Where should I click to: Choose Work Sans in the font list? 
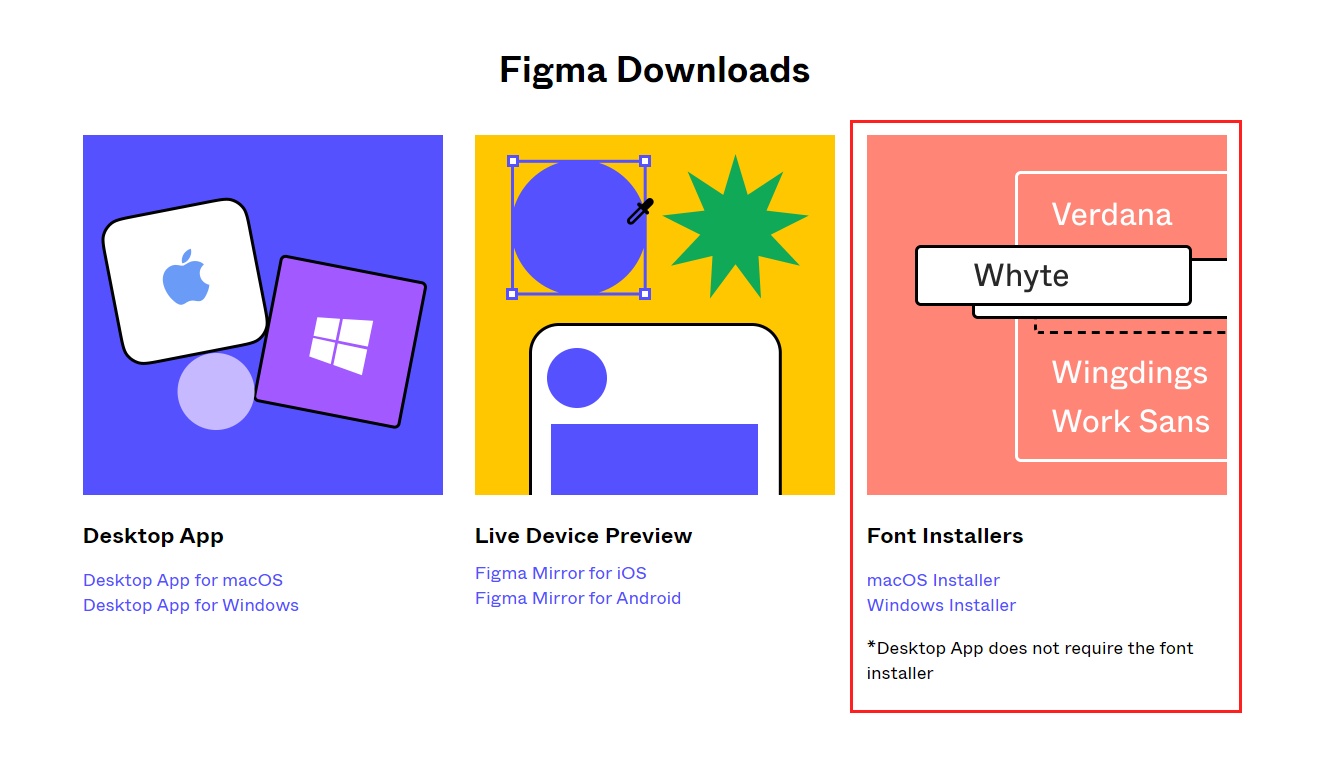1131,421
